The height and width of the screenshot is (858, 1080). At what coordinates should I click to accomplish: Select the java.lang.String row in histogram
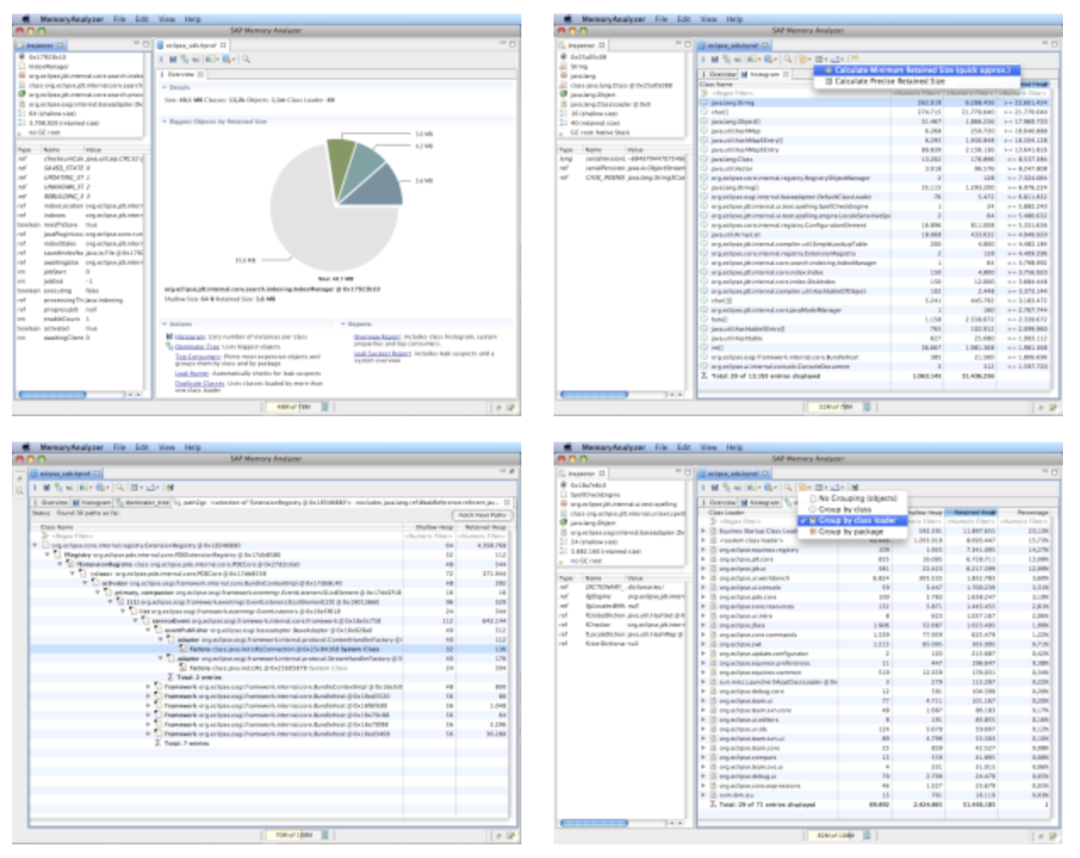pos(875,103)
